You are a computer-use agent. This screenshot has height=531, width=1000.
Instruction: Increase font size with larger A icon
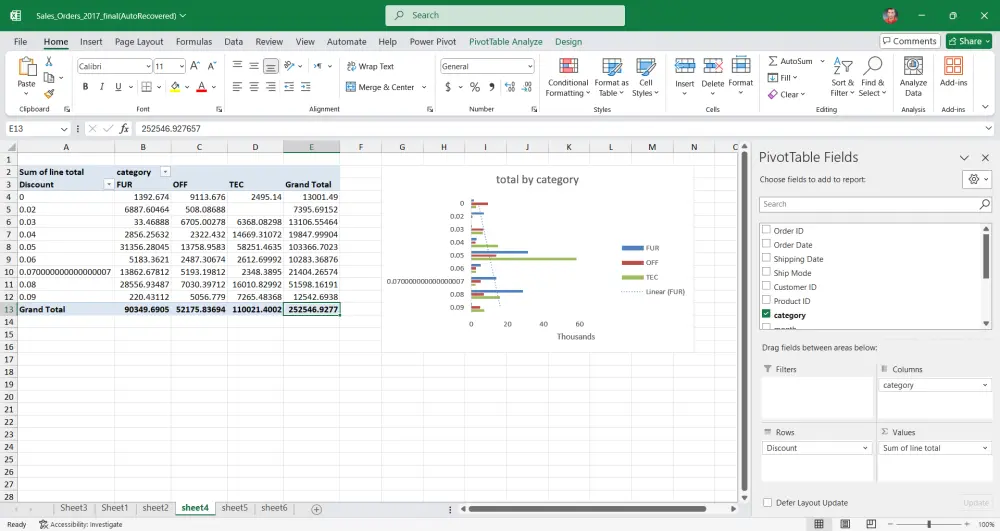point(195,66)
